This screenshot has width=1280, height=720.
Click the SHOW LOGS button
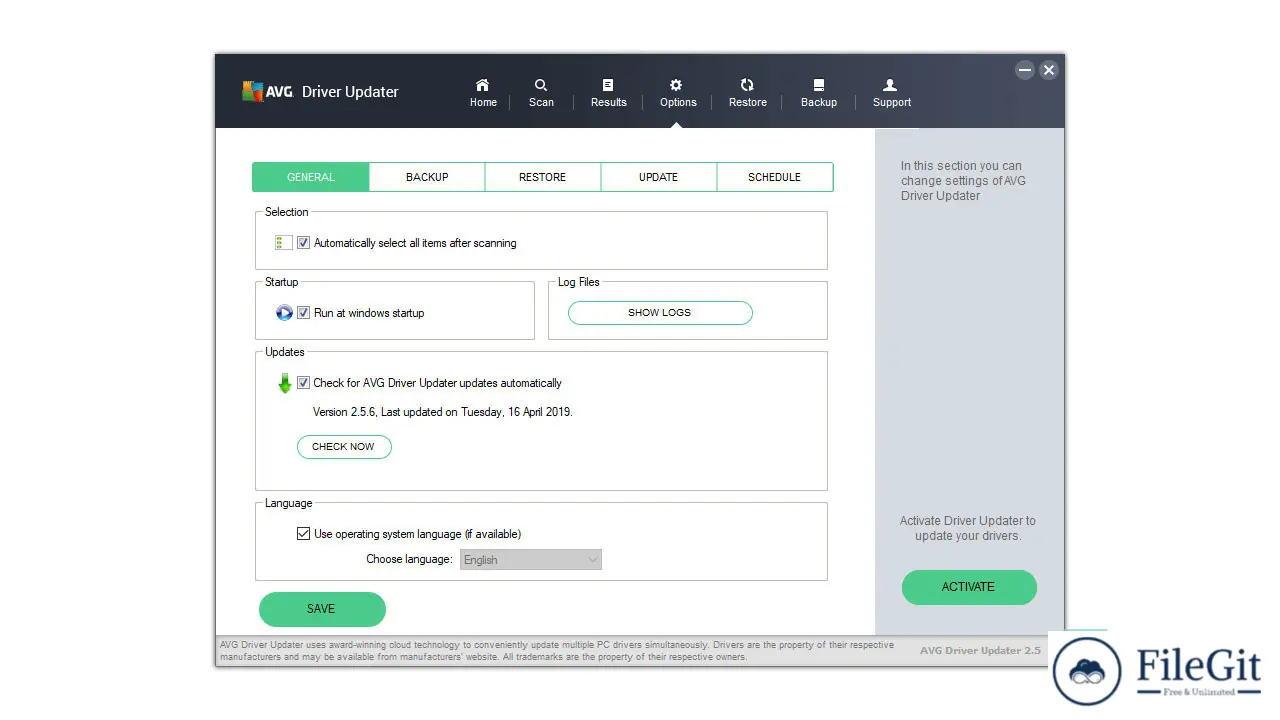pos(660,313)
